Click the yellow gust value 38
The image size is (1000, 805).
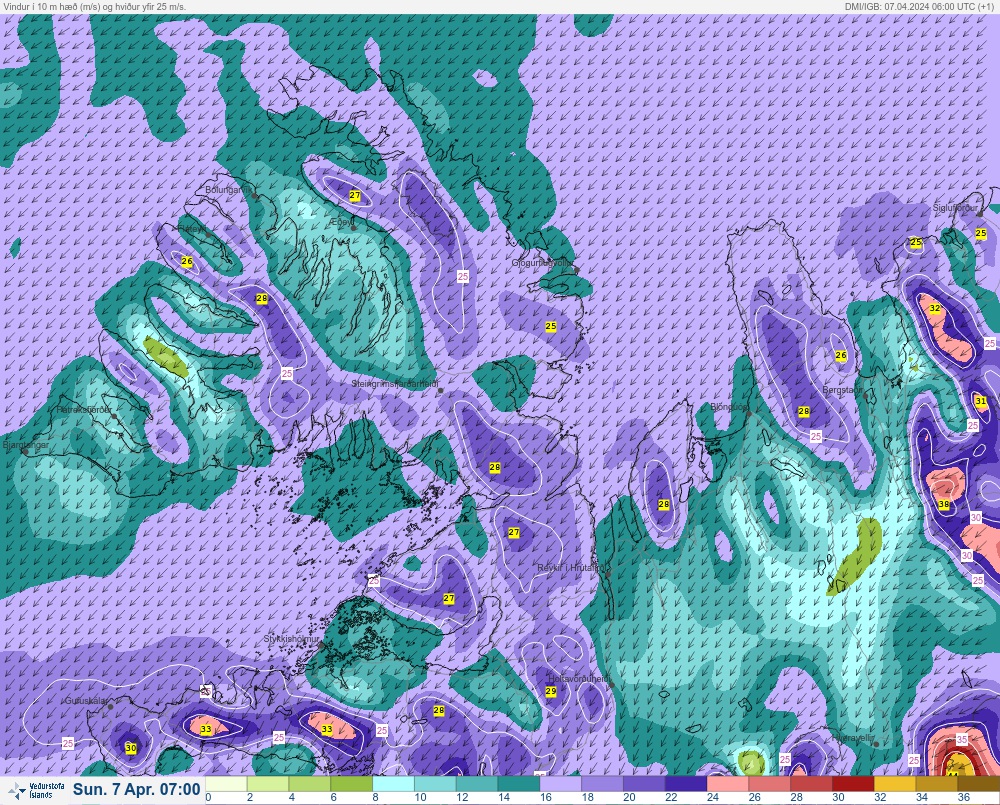click(944, 505)
